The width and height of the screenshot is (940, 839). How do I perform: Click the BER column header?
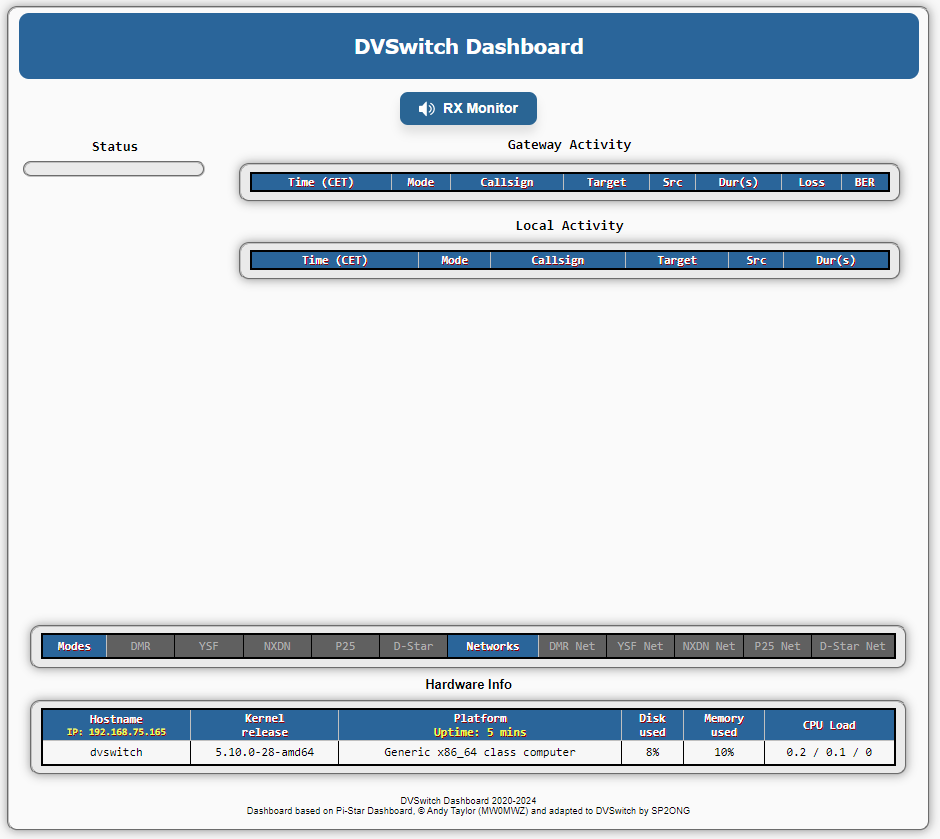[x=864, y=182]
